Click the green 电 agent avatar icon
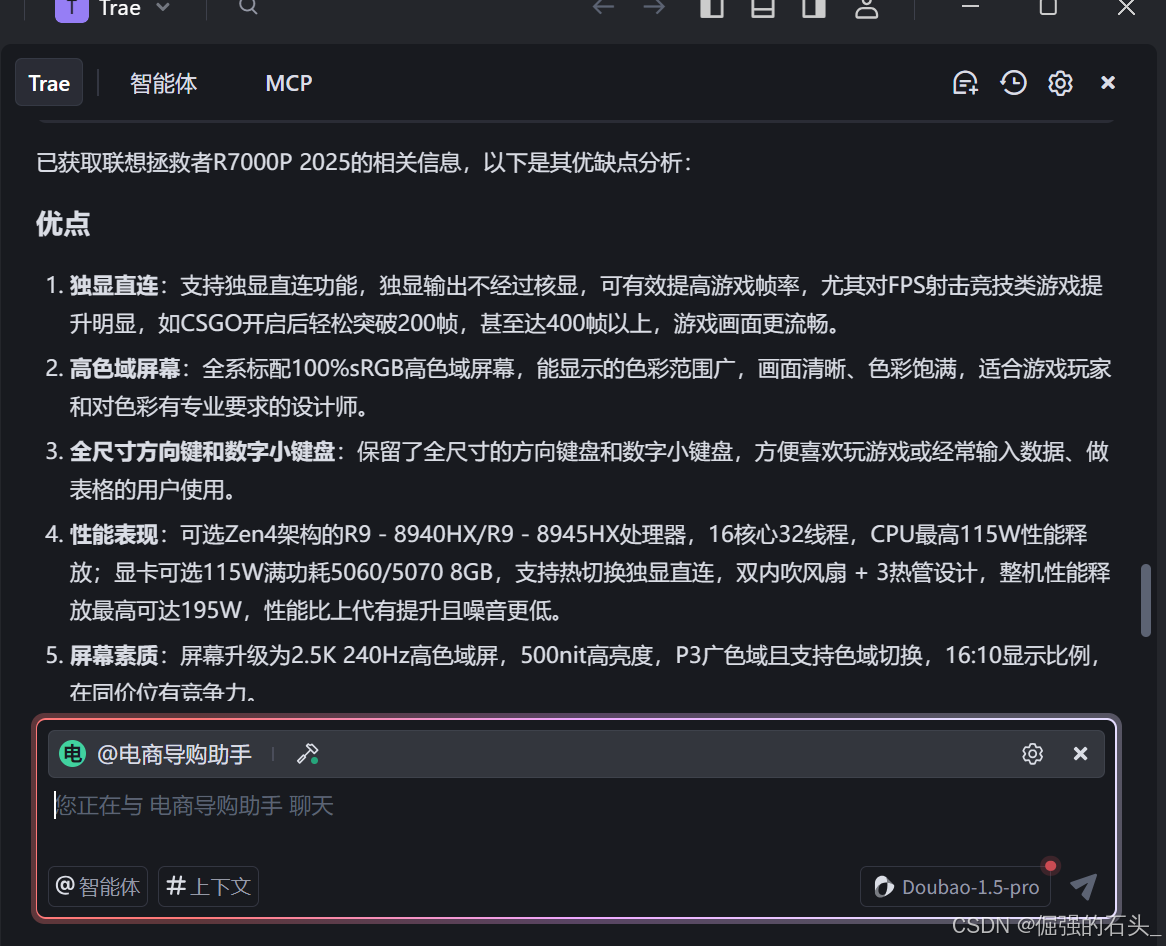Screen dimensions: 1166x946 click(x=73, y=754)
